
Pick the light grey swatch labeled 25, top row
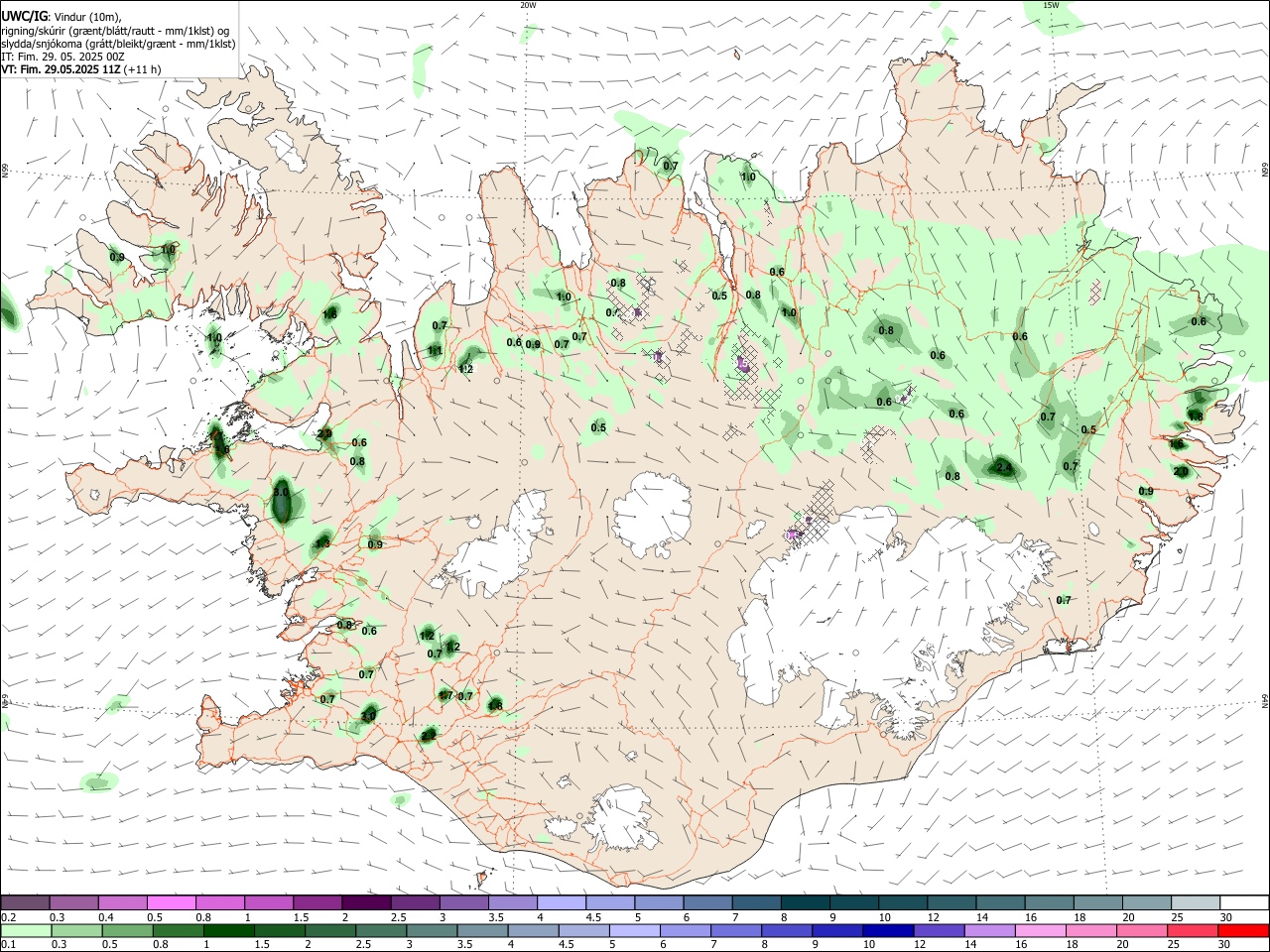click(x=1195, y=902)
